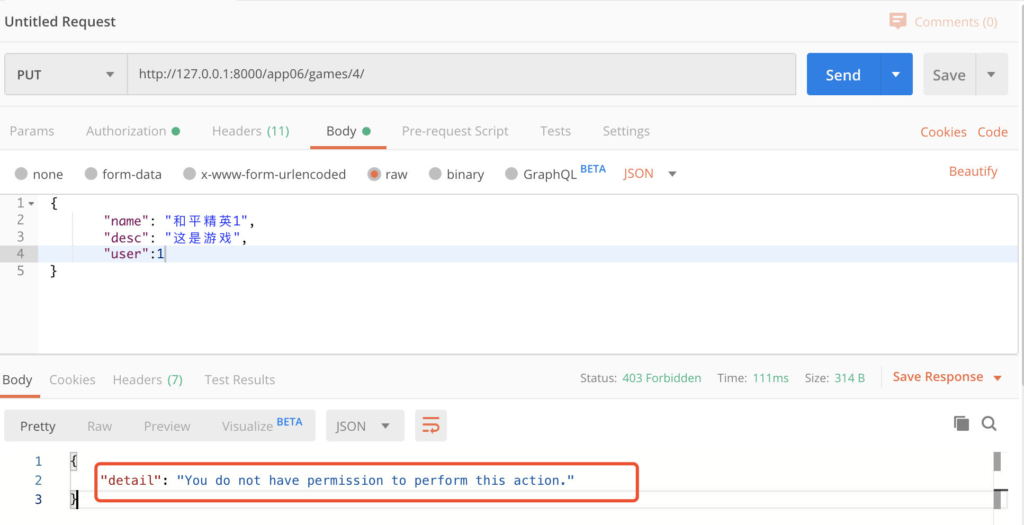Click the blue Send button
The width and height of the screenshot is (1024, 525).
[843, 74]
